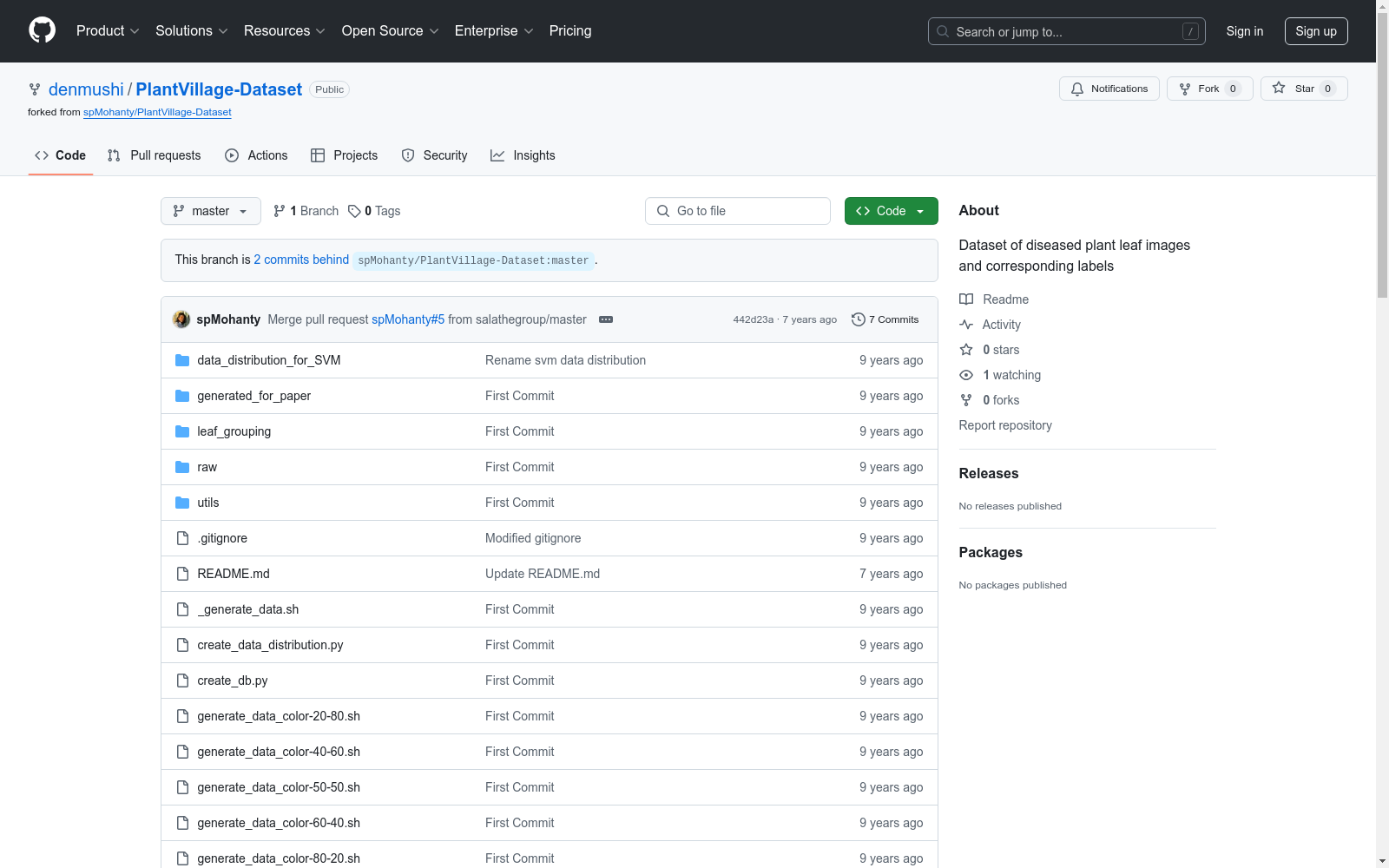Screen dimensions: 1389x868
Task: Click the leaf_grouping folder icon
Action: pyautogui.click(x=182, y=431)
